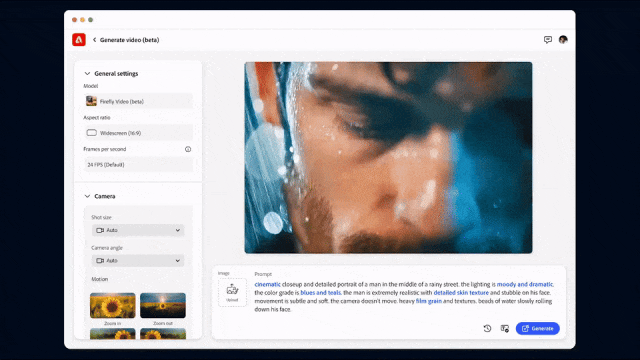
Task: Open the Widescreen (16:9) aspect ratio selector
Action: pyautogui.click(x=138, y=133)
